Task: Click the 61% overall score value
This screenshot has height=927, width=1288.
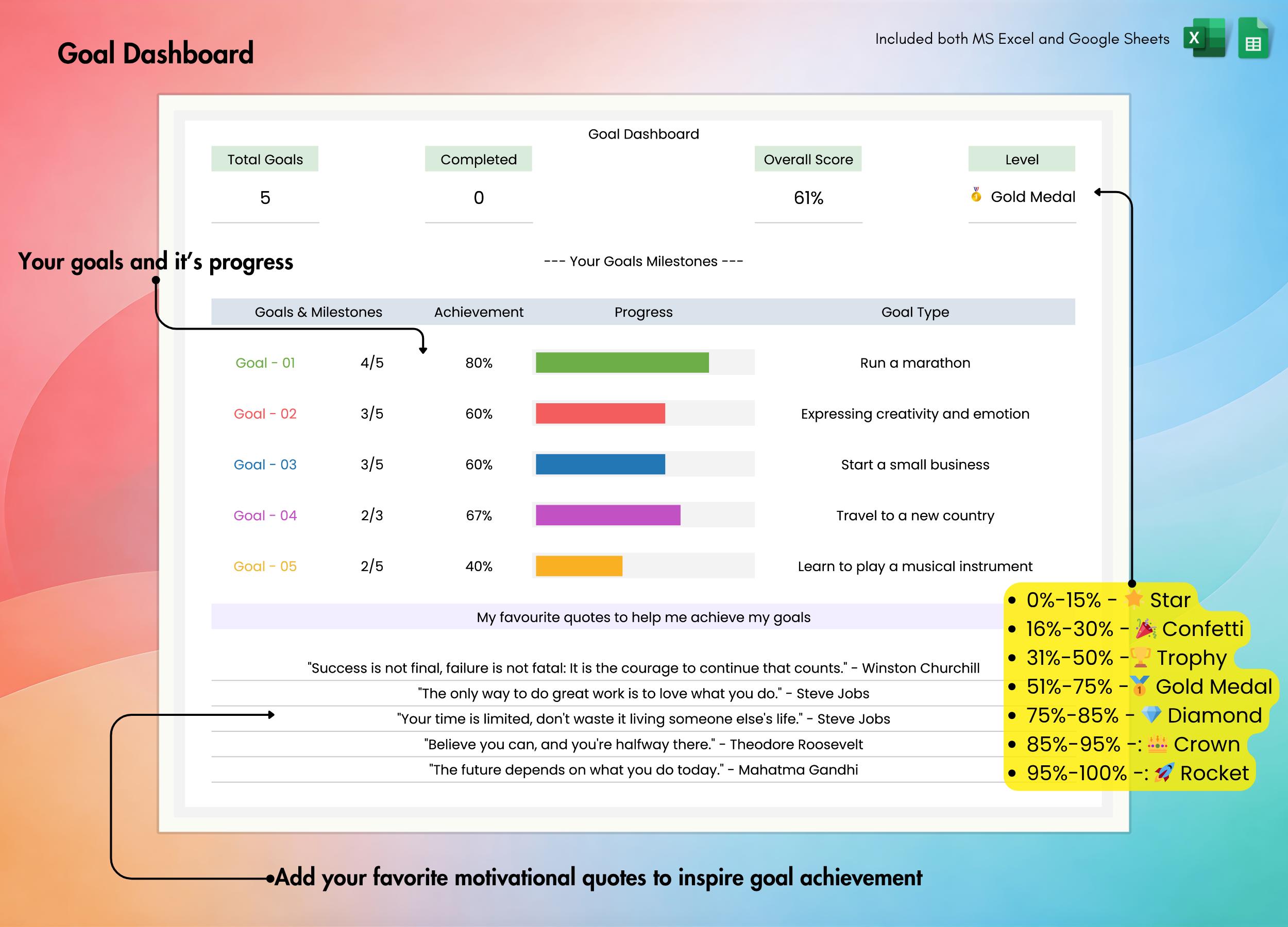Action: pyautogui.click(x=808, y=198)
